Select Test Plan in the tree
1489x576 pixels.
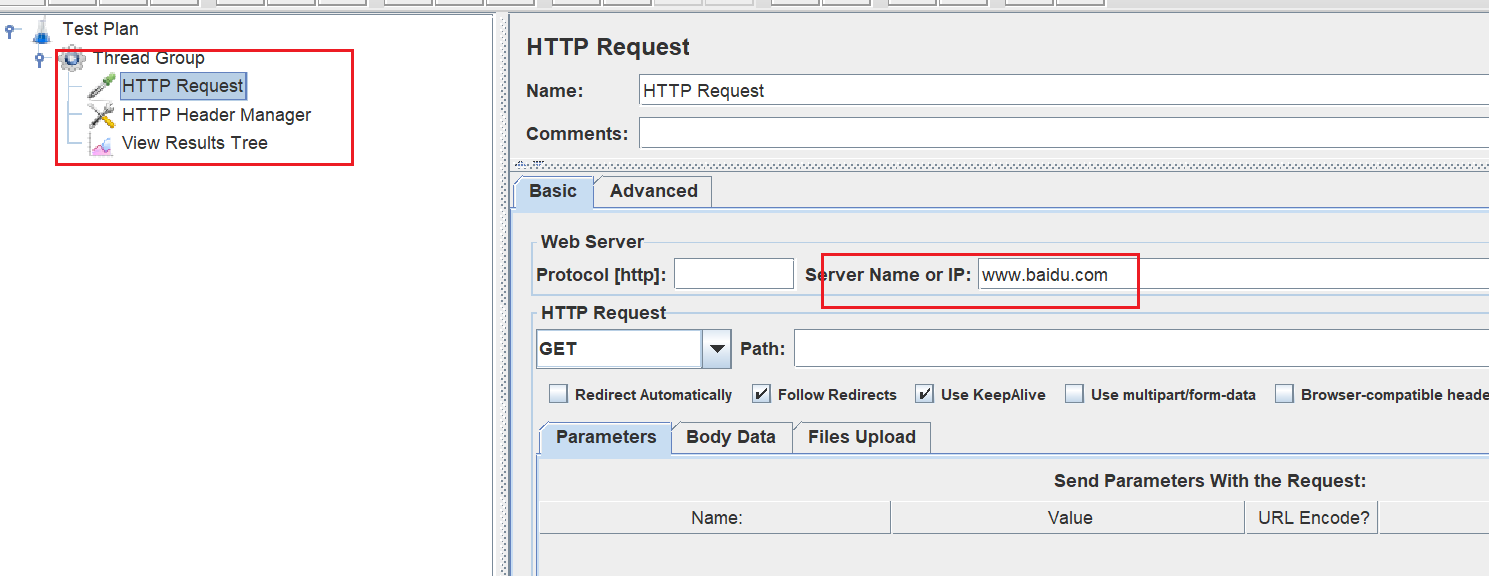click(100, 29)
